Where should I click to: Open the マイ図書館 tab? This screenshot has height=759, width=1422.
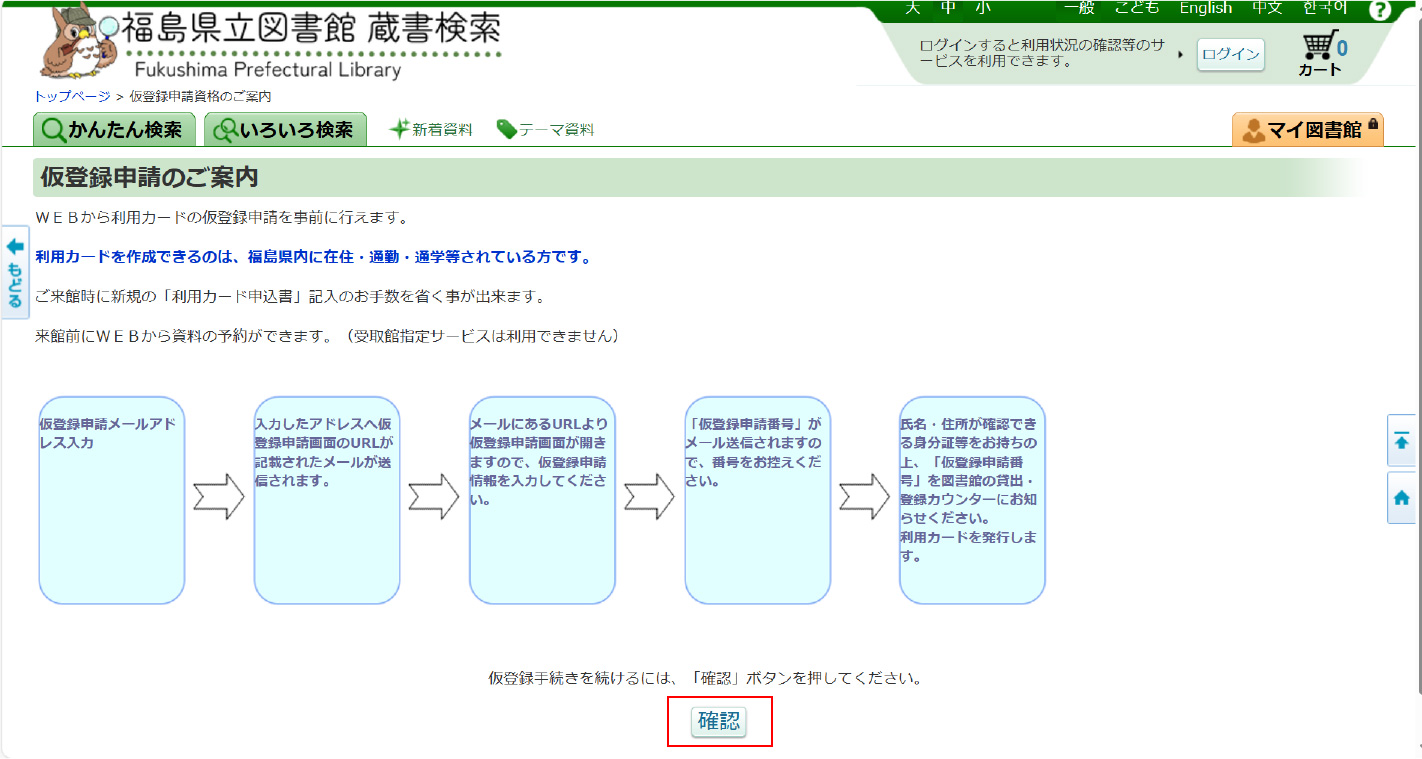(x=1307, y=130)
